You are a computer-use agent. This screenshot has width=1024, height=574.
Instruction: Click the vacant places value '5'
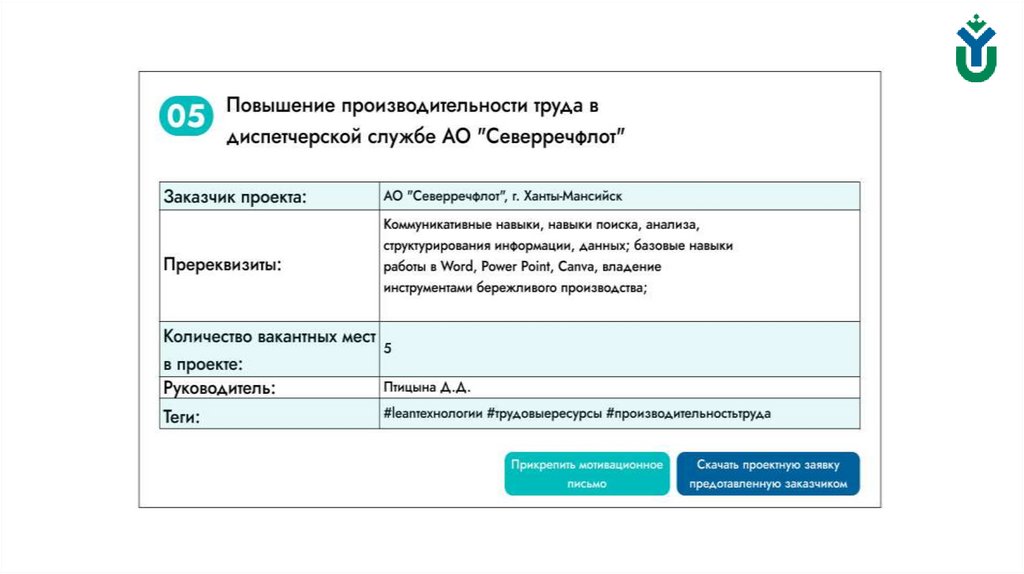point(387,349)
